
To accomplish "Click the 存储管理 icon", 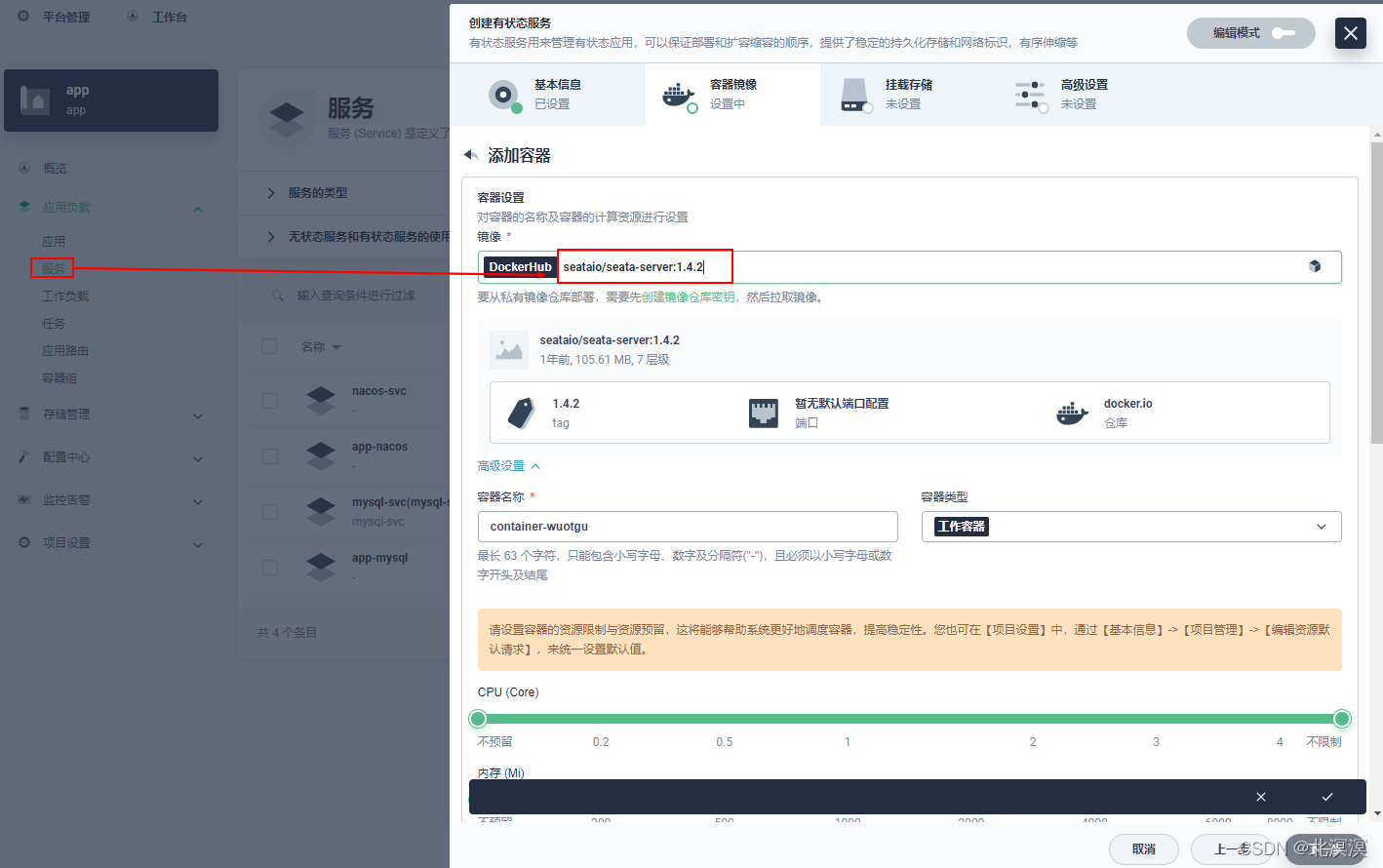I will tap(24, 414).
